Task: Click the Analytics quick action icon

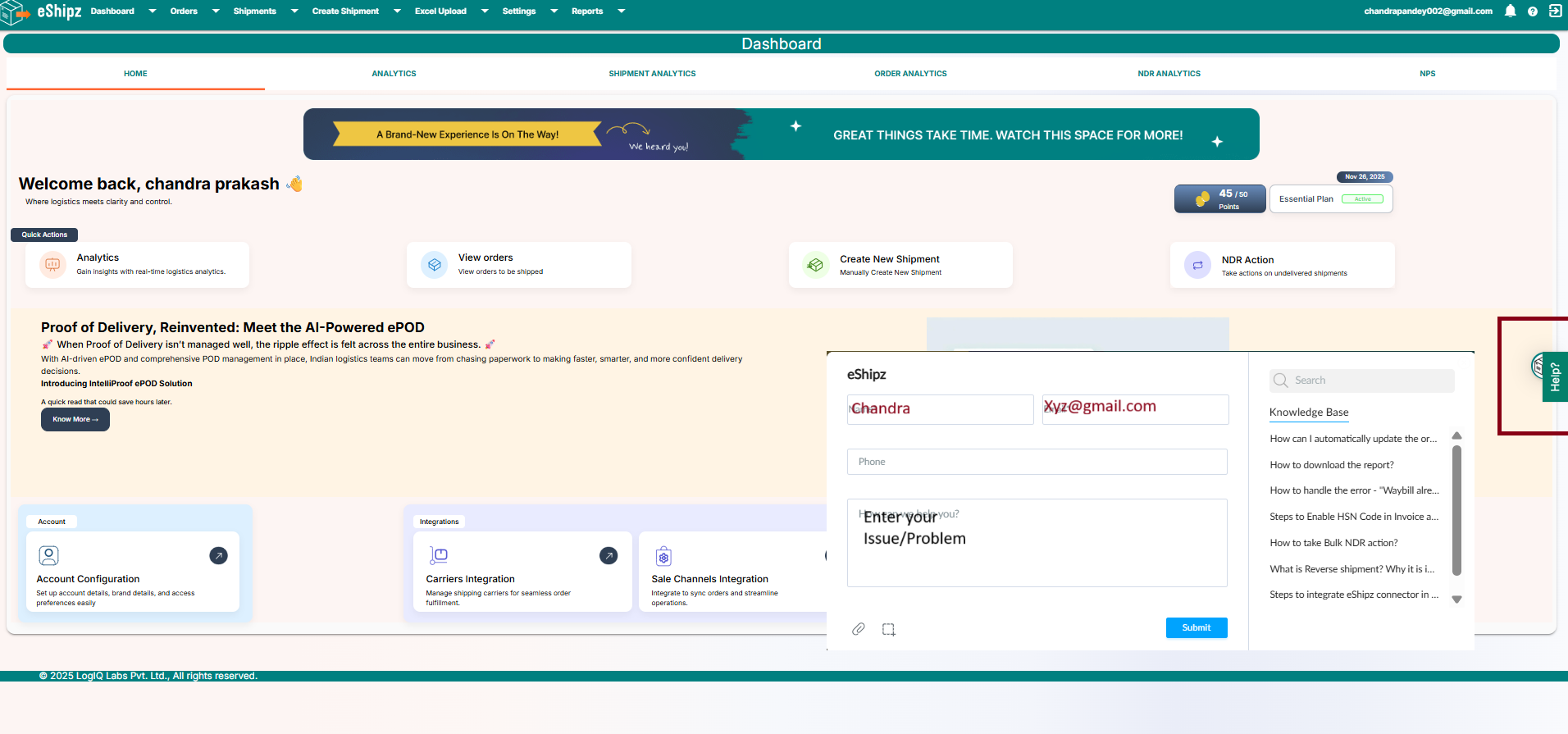Action: coord(52,265)
